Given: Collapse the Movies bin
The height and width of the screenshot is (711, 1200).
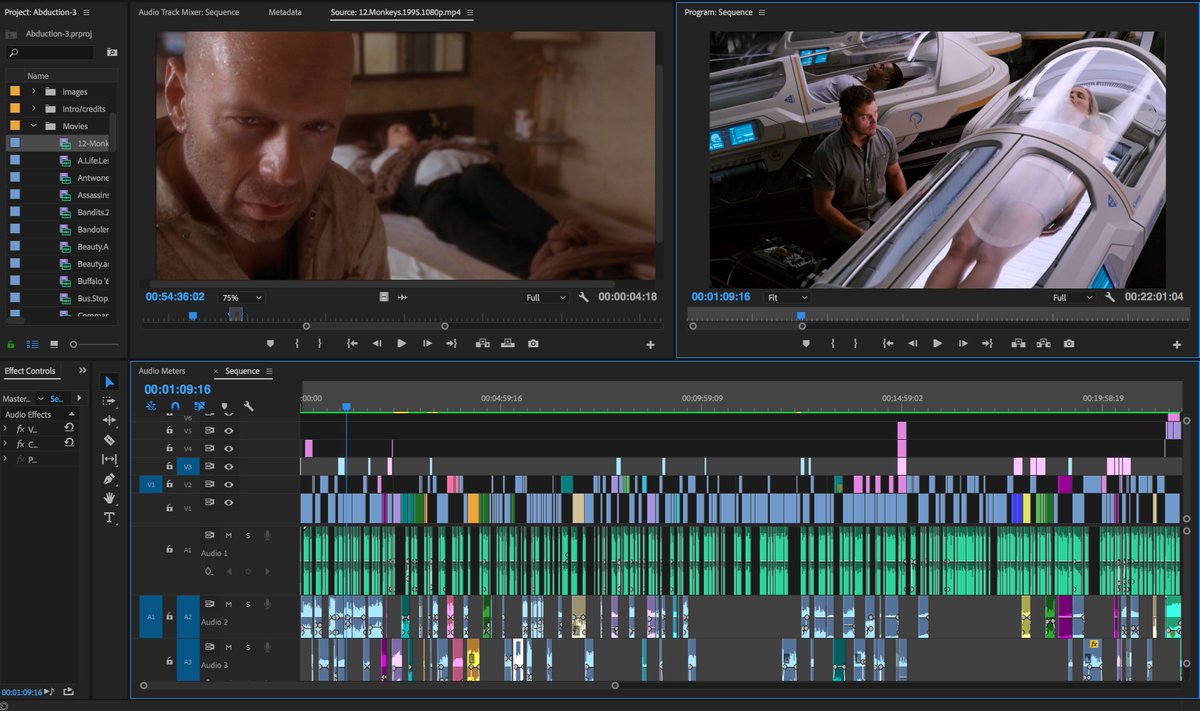Looking at the screenshot, I should pyautogui.click(x=34, y=126).
